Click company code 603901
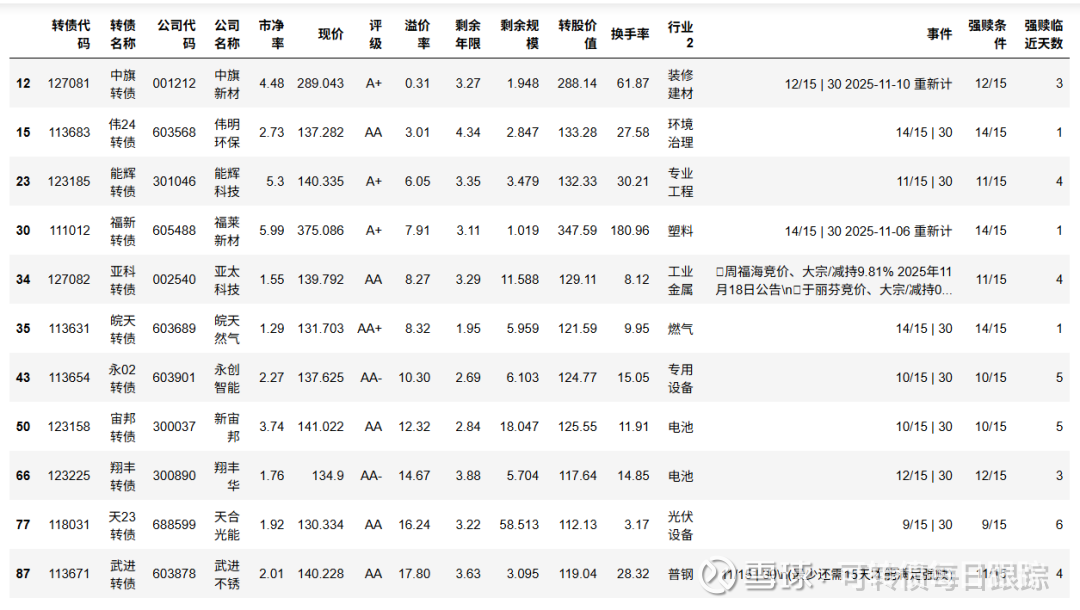Viewport: 1080px width, 610px height. (x=174, y=378)
